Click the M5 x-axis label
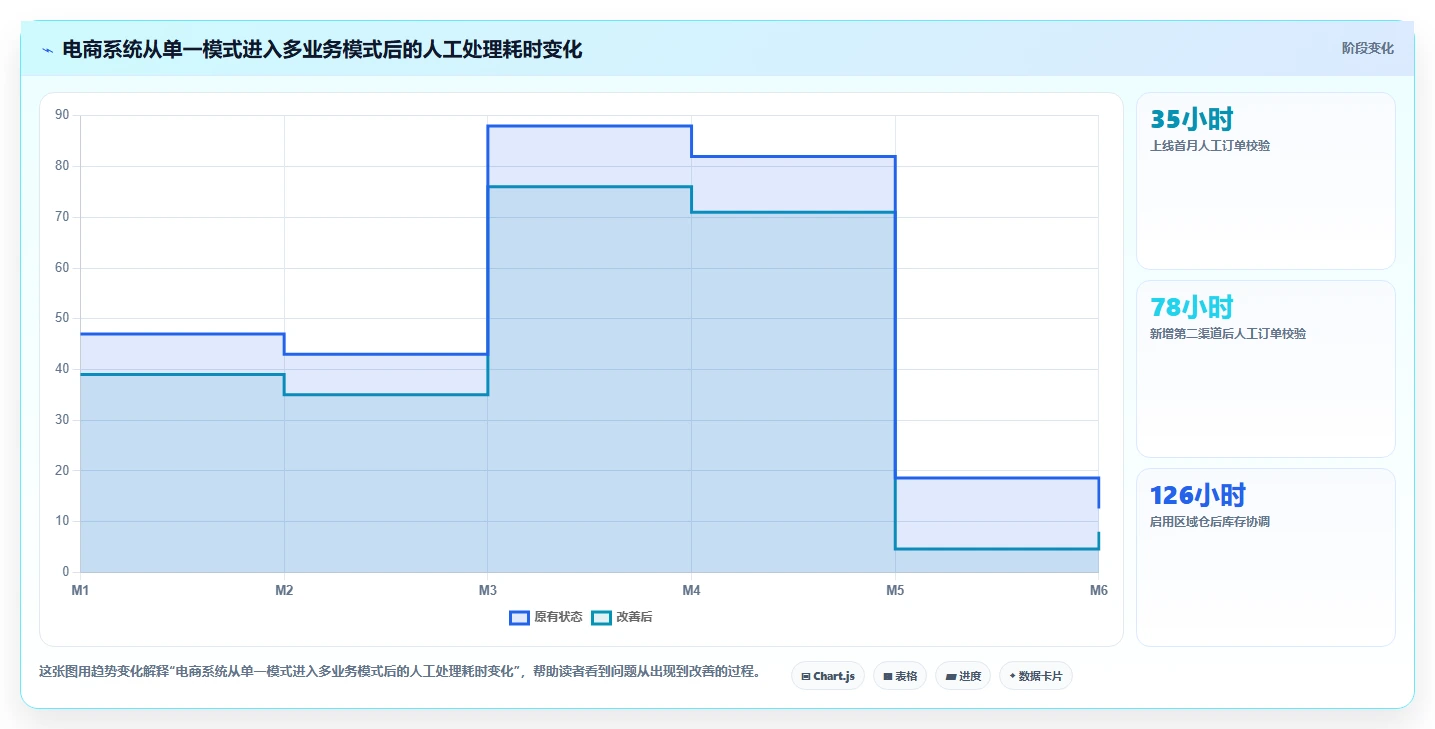Screen dimensions: 1435x729 [x=895, y=590]
